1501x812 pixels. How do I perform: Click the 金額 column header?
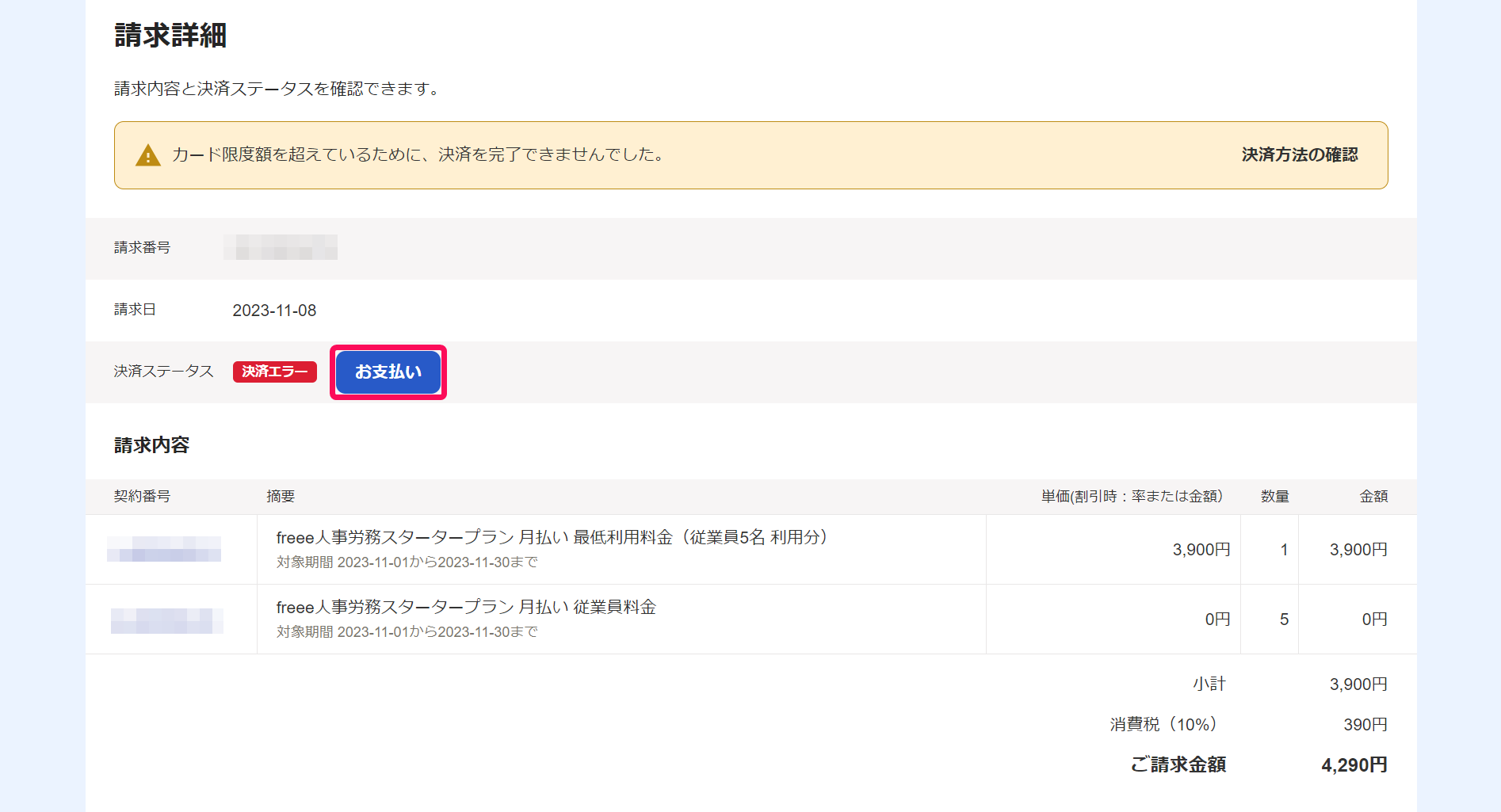(x=1373, y=496)
